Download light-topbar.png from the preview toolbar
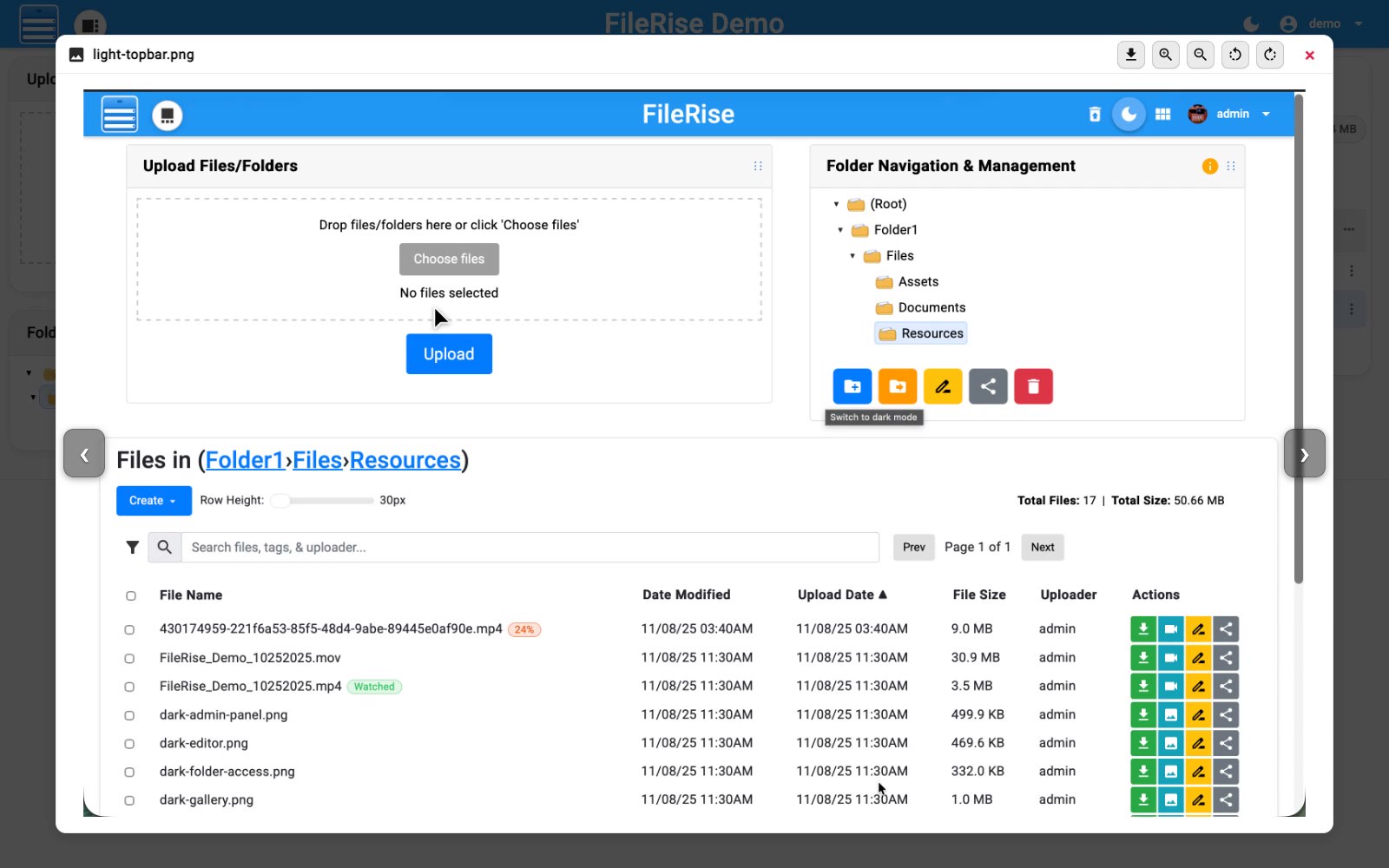Viewport: 1389px width, 868px height. [1130, 55]
